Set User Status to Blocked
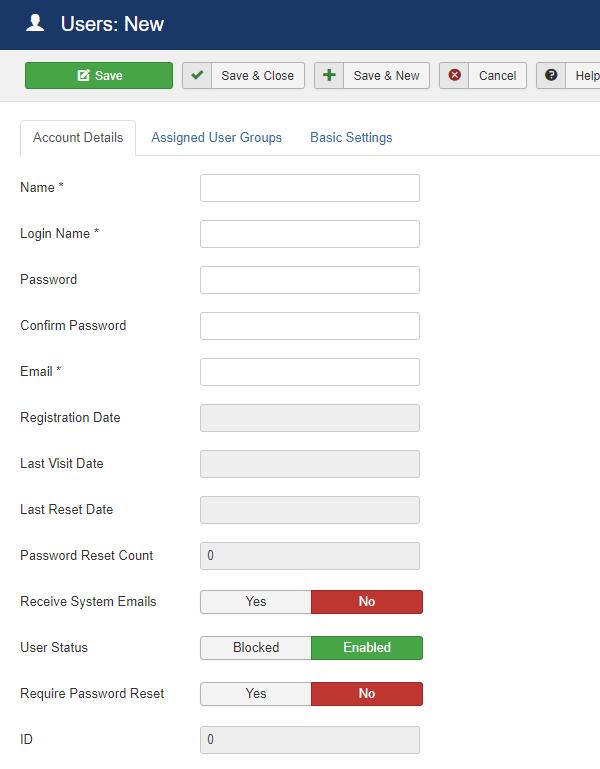Screen dimensions: 600x769 pyautogui.click(x=256, y=648)
